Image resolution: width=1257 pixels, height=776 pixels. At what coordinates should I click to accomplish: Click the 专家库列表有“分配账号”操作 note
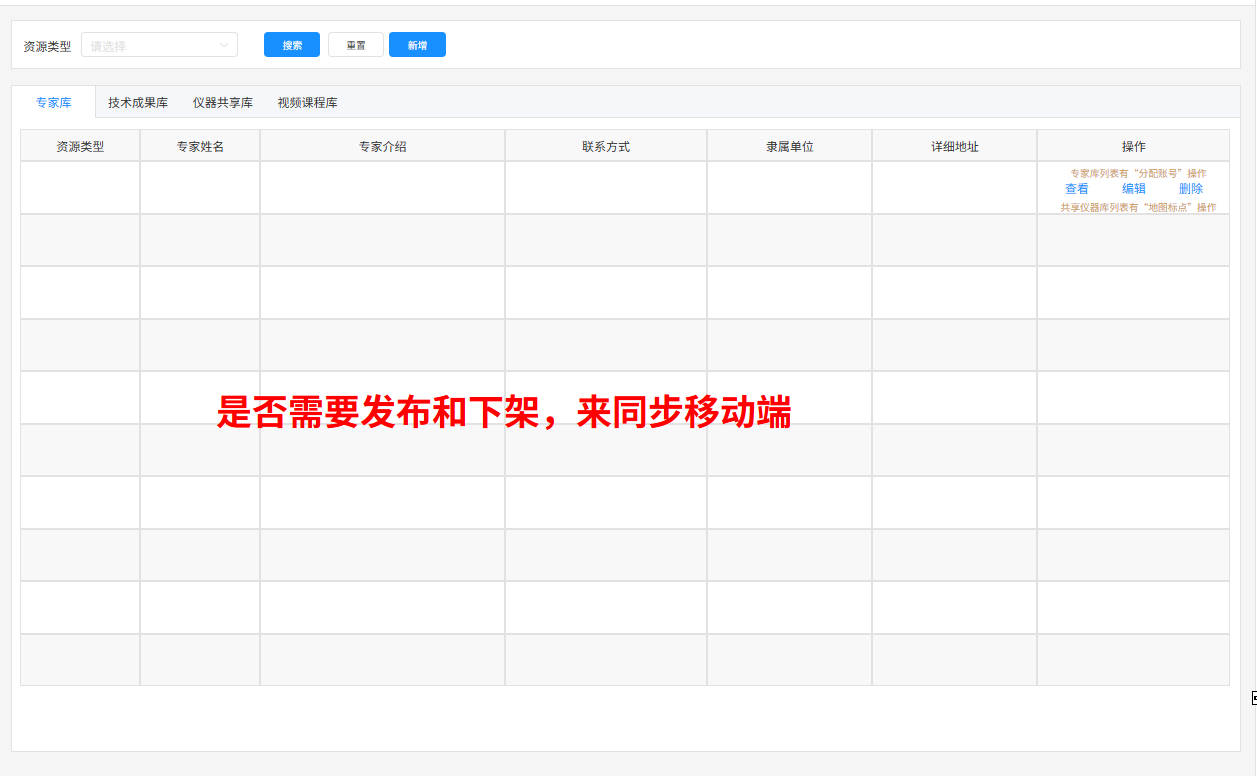[1138, 173]
